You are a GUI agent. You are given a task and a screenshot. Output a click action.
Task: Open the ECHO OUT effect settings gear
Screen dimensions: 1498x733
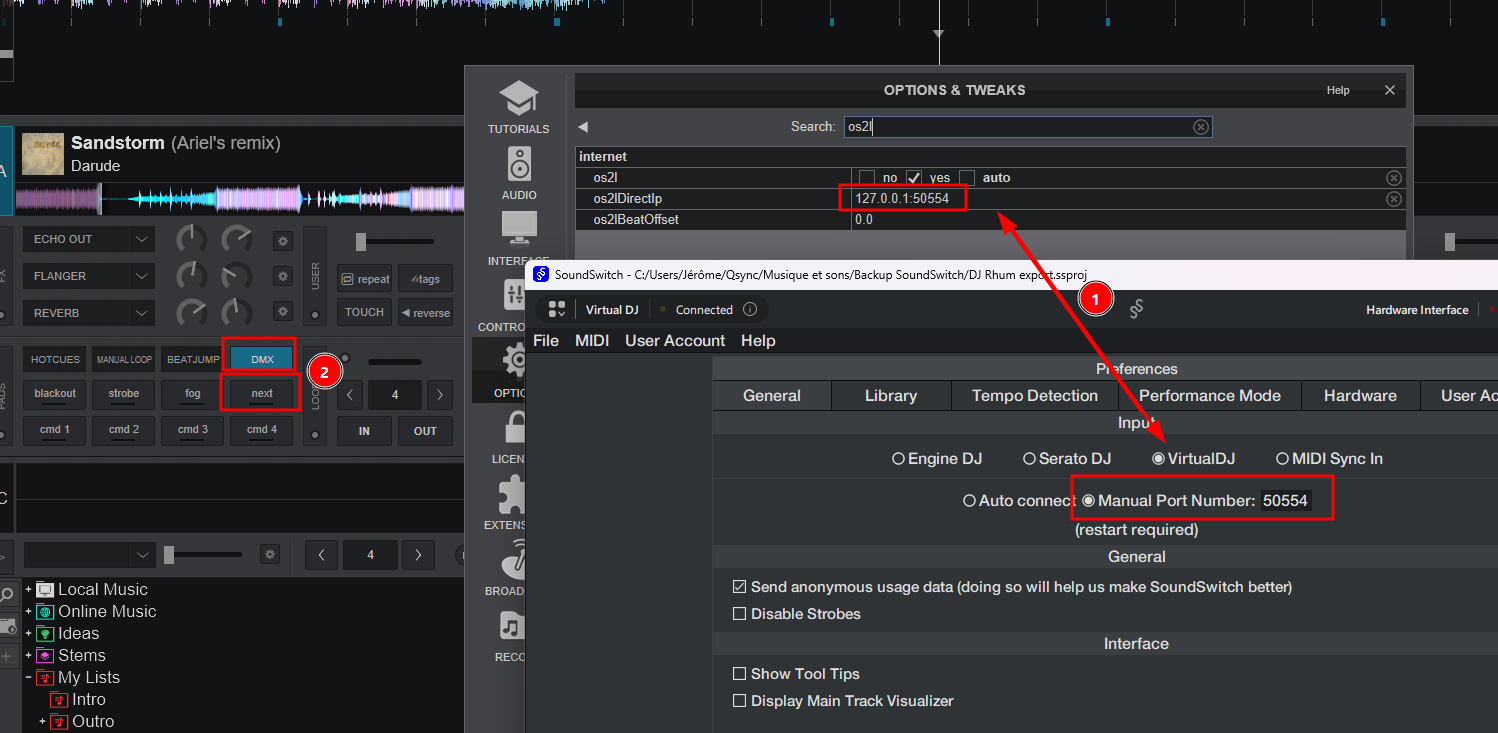pos(283,240)
